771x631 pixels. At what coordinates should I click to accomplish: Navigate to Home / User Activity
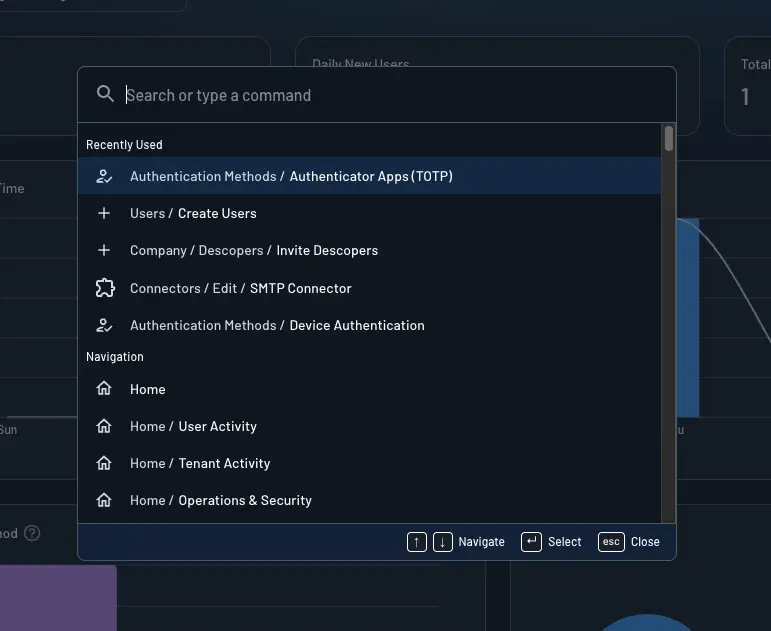coord(369,426)
